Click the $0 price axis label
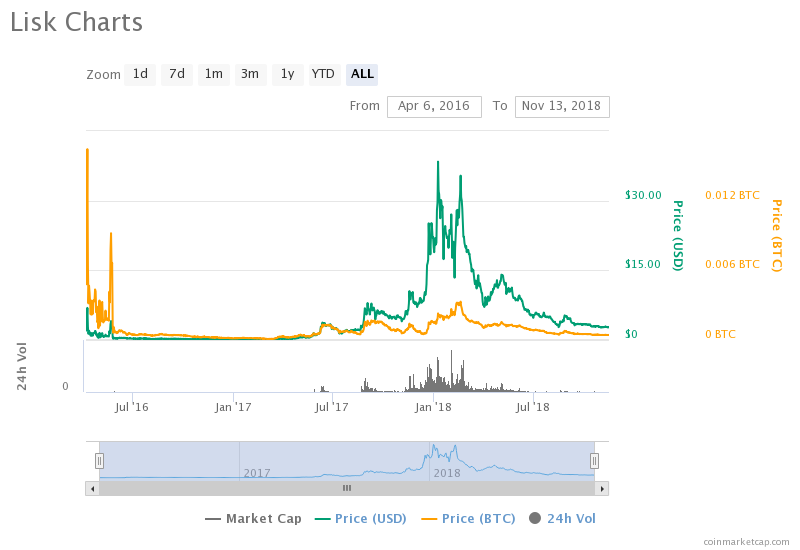Image resolution: width=800 pixels, height=550 pixels. pyautogui.click(x=631, y=334)
